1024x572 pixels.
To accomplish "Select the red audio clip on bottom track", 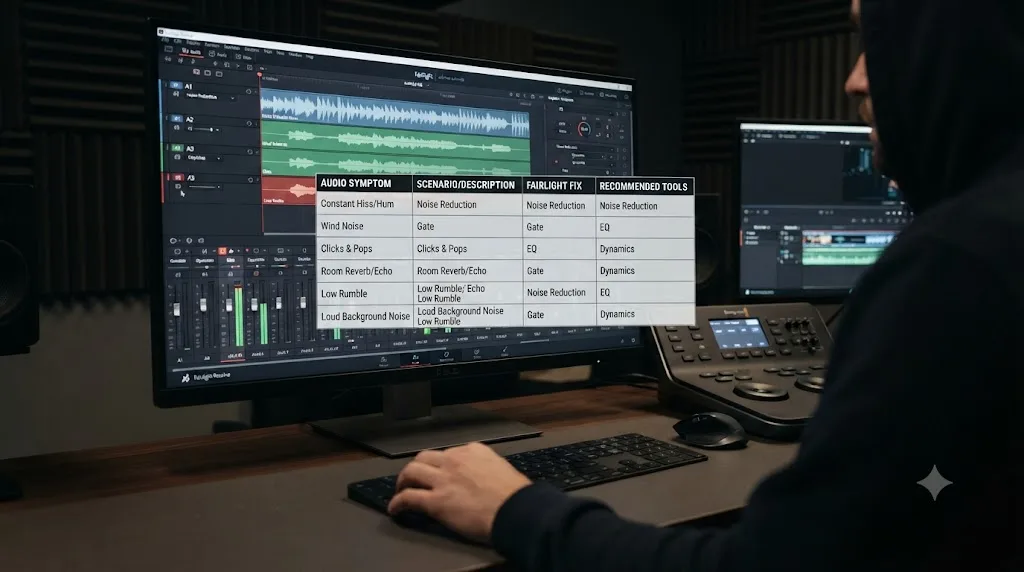I will tap(289, 191).
